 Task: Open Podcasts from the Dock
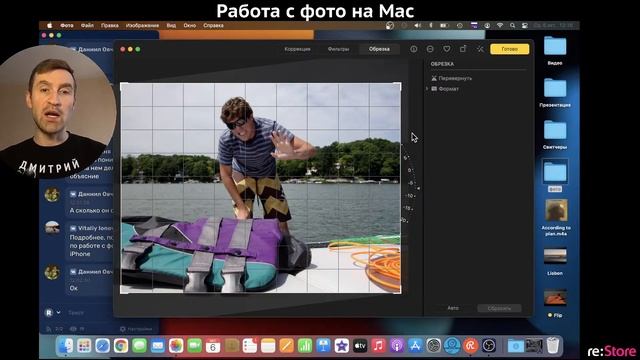pos(397,346)
